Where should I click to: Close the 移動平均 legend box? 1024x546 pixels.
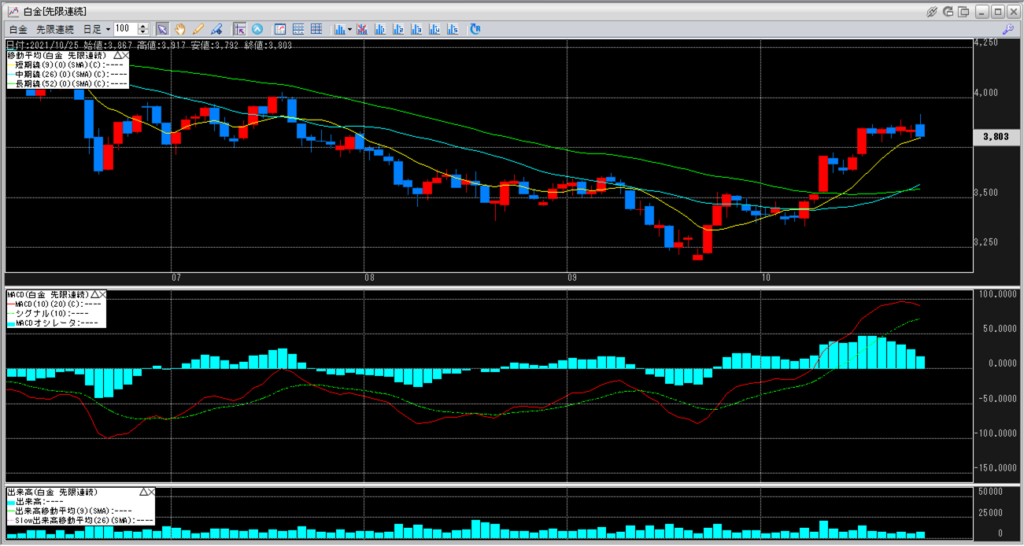pyautogui.click(x=125, y=56)
